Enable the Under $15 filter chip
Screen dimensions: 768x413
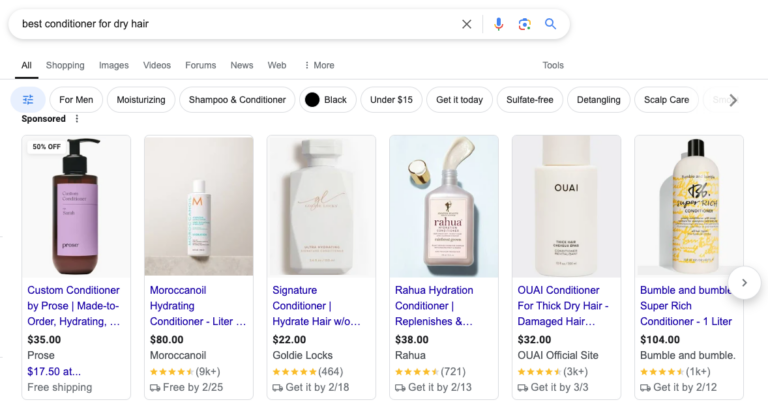click(x=391, y=100)
